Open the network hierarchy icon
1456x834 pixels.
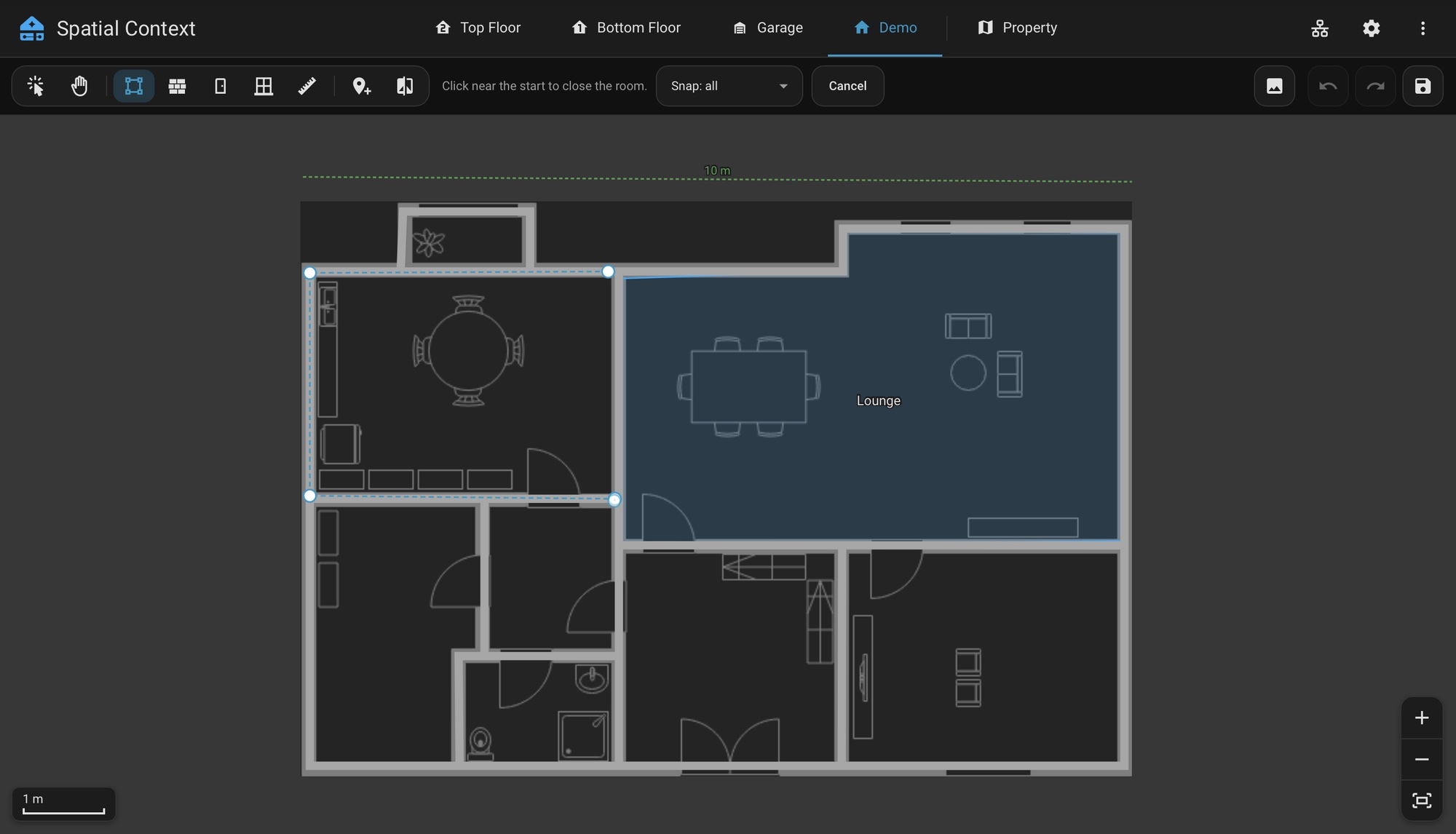tap(1320, 28)
